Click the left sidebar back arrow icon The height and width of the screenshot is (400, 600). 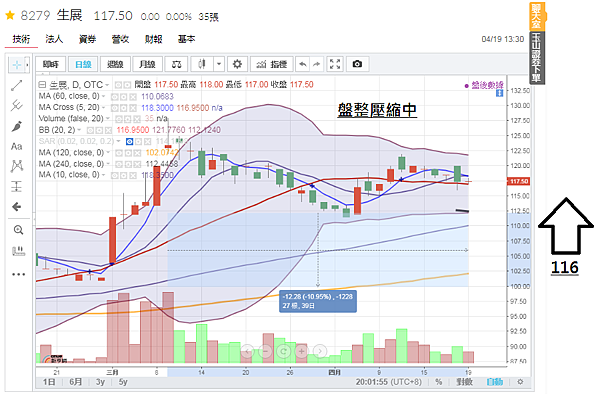pos(17,207)
